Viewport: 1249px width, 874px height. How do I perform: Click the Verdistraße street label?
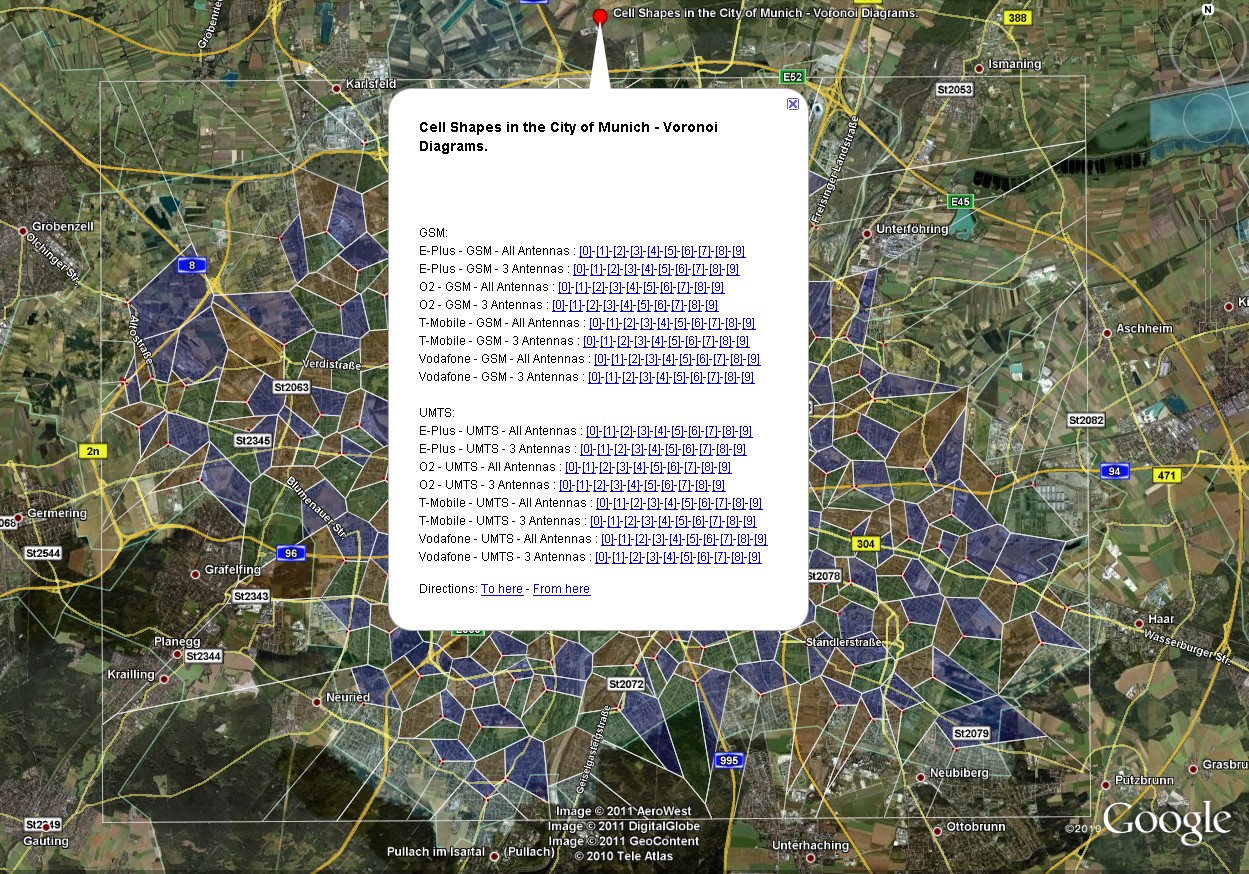(x=331, y=365)
